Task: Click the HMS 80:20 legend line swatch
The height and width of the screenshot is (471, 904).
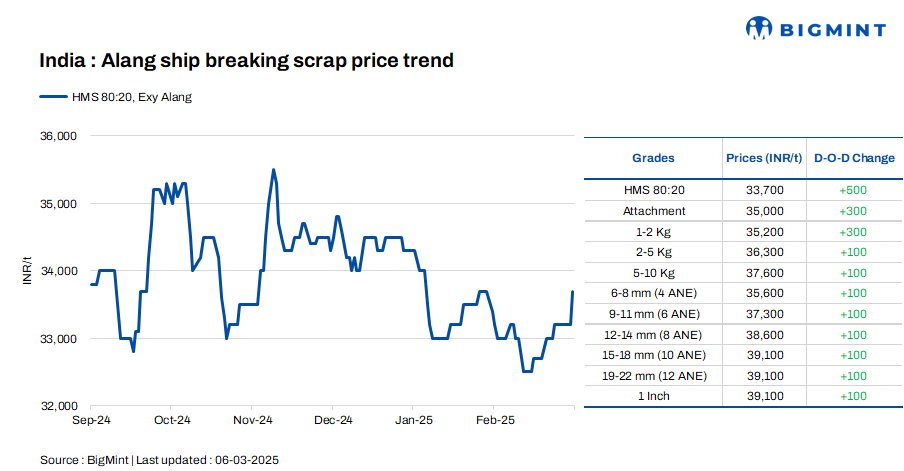Action: tap(52, 97)
